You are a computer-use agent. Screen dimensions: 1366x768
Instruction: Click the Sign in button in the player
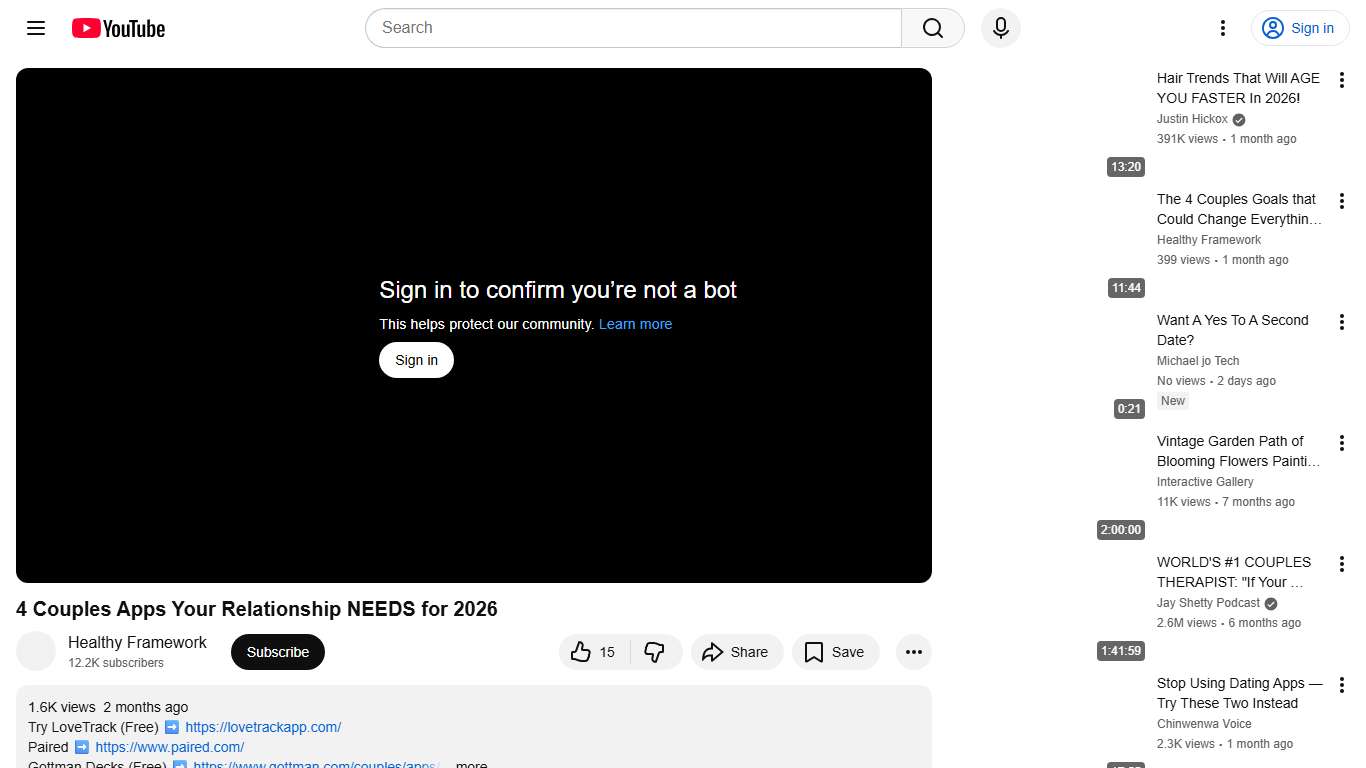click(416, 359)
